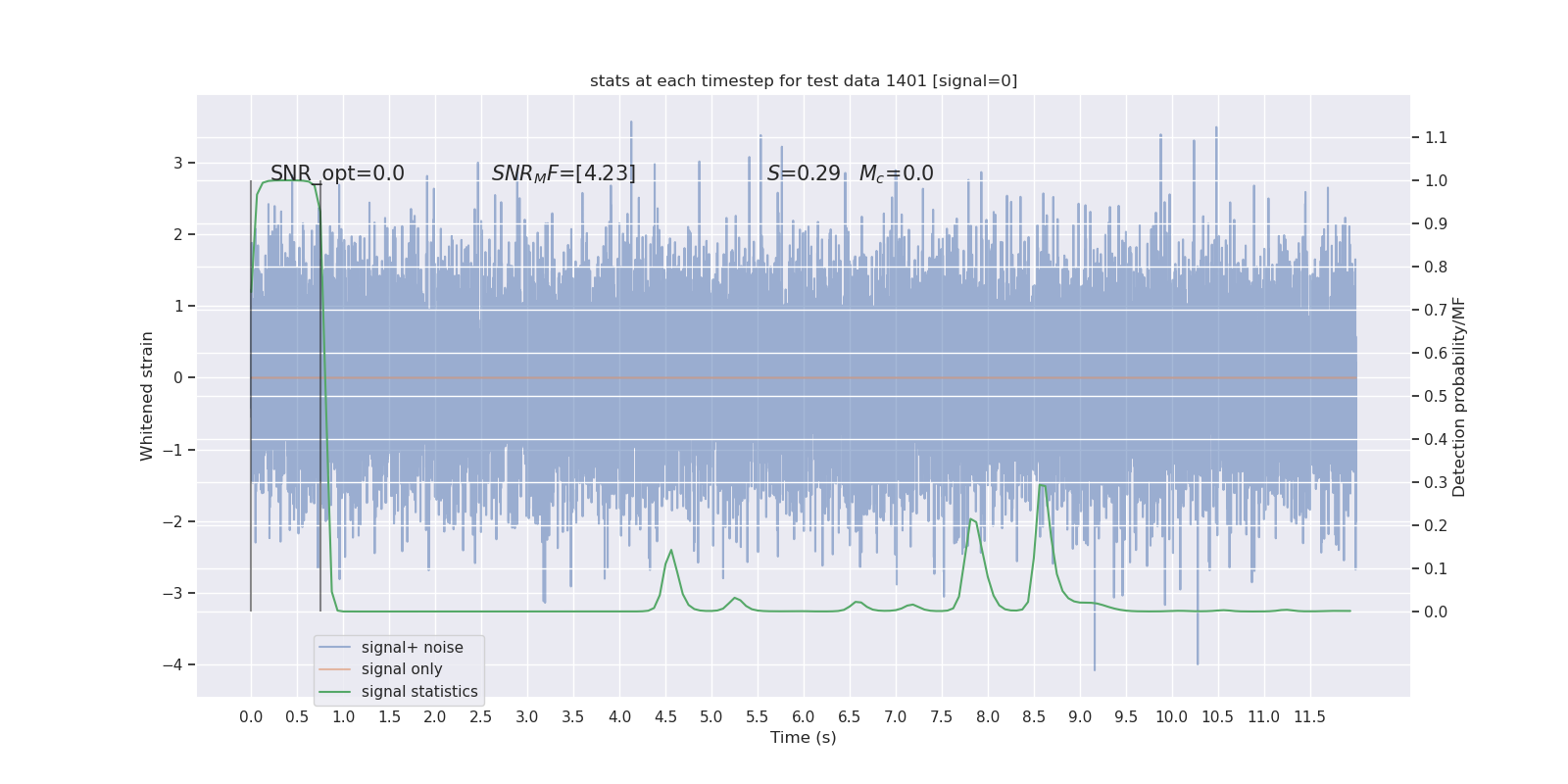Click the orange line swatch in legend
1568x784 pixels.
pos(335,669)
